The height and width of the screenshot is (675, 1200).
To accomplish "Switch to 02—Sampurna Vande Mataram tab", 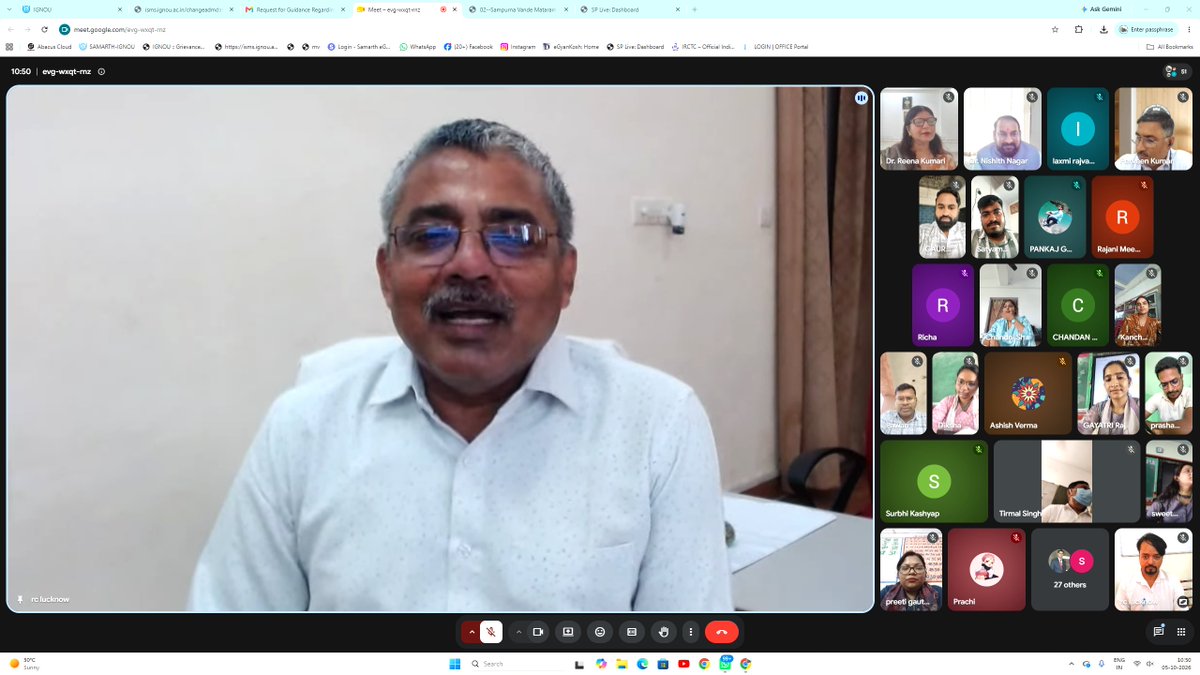I will (x=516, y=9).
